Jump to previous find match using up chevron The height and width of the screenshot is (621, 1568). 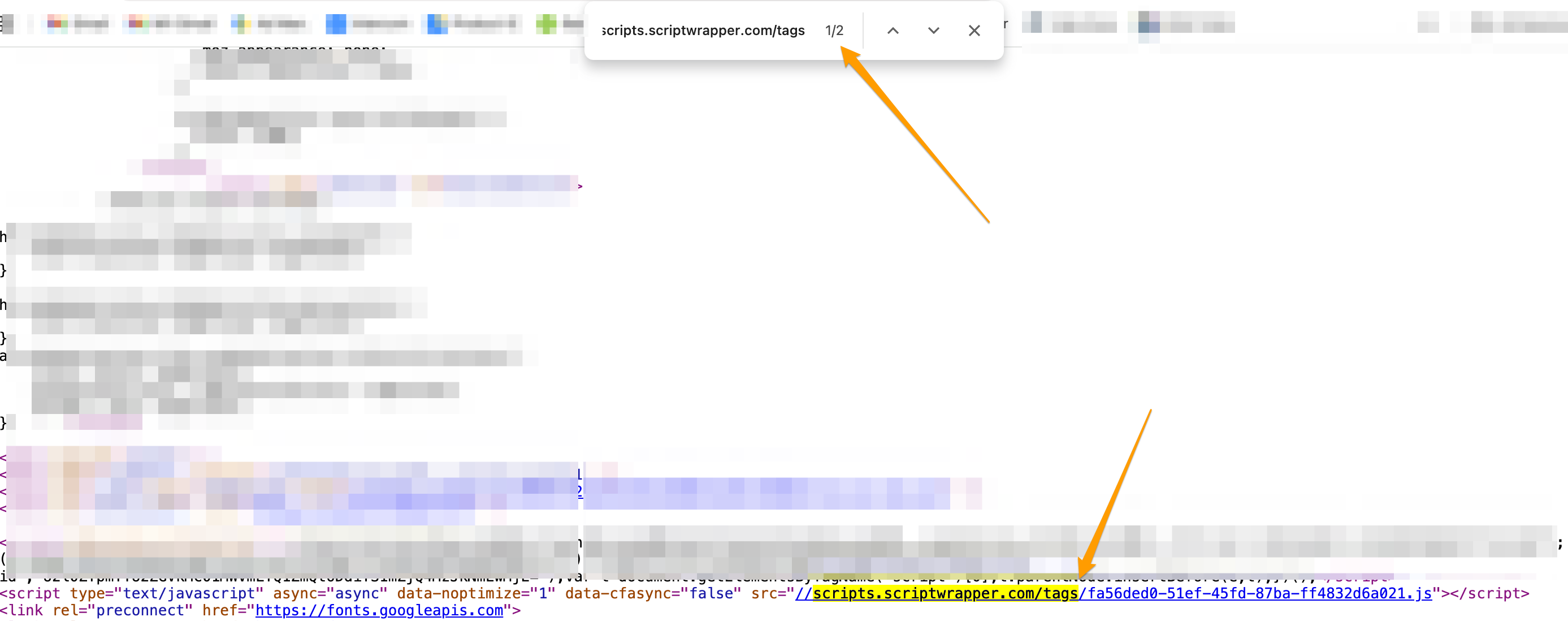pyautogui.click(x=893, y=31)
